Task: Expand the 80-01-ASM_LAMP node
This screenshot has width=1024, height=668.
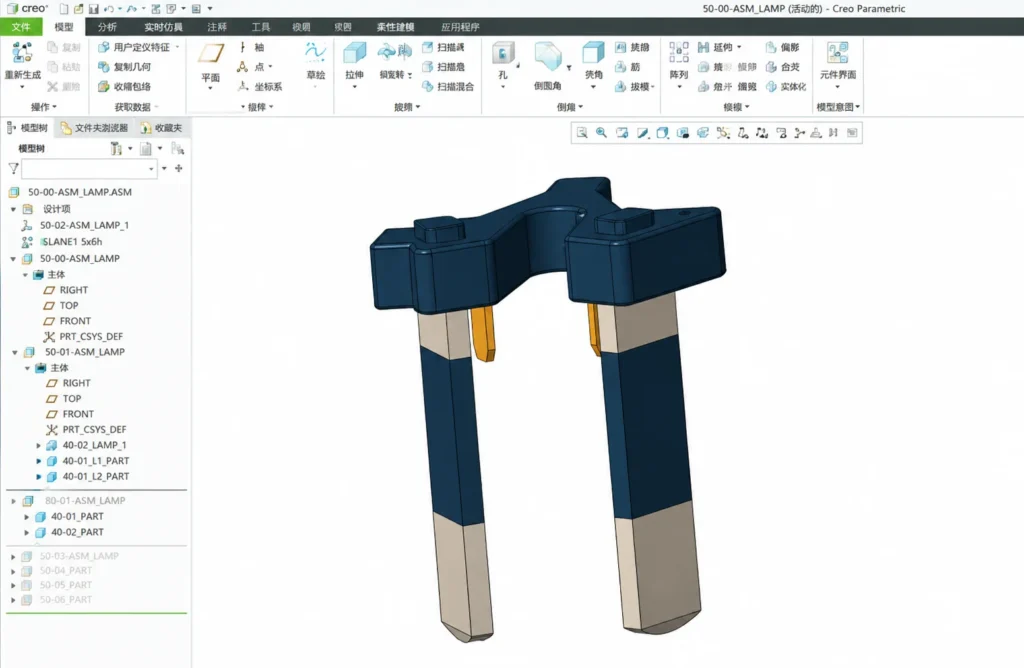Action: tap(14, 501)
